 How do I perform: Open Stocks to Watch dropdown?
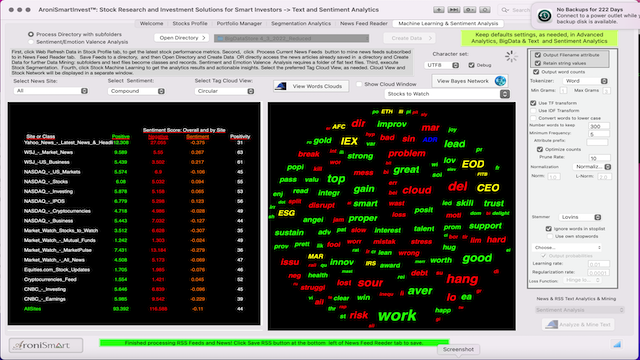(x=447, y=94)
